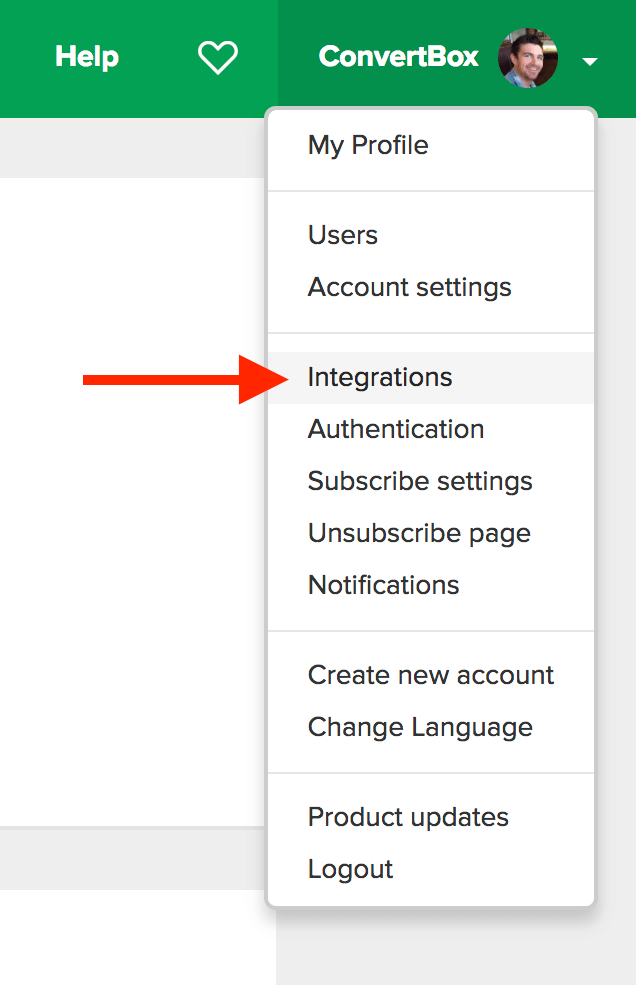
Task: Click the white content panel on the left
Action: pos(132,501)
